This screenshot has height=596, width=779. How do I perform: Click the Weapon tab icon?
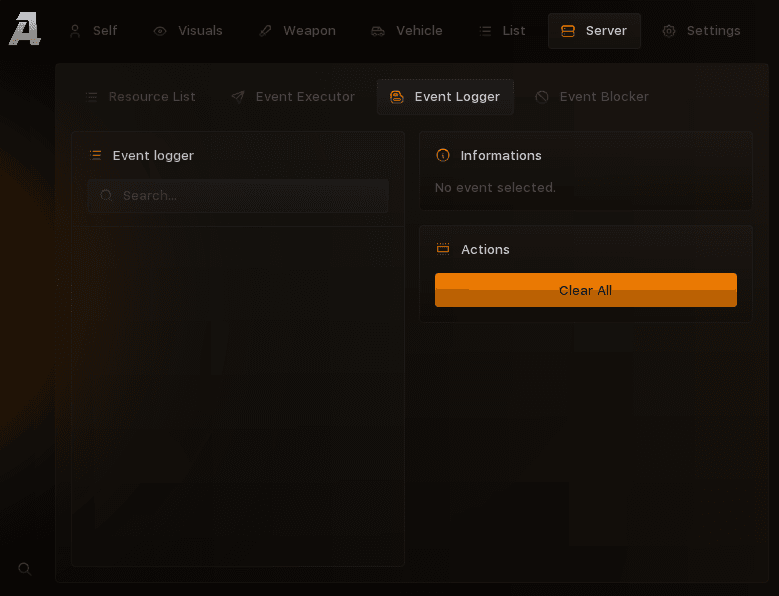click(265, 31)
